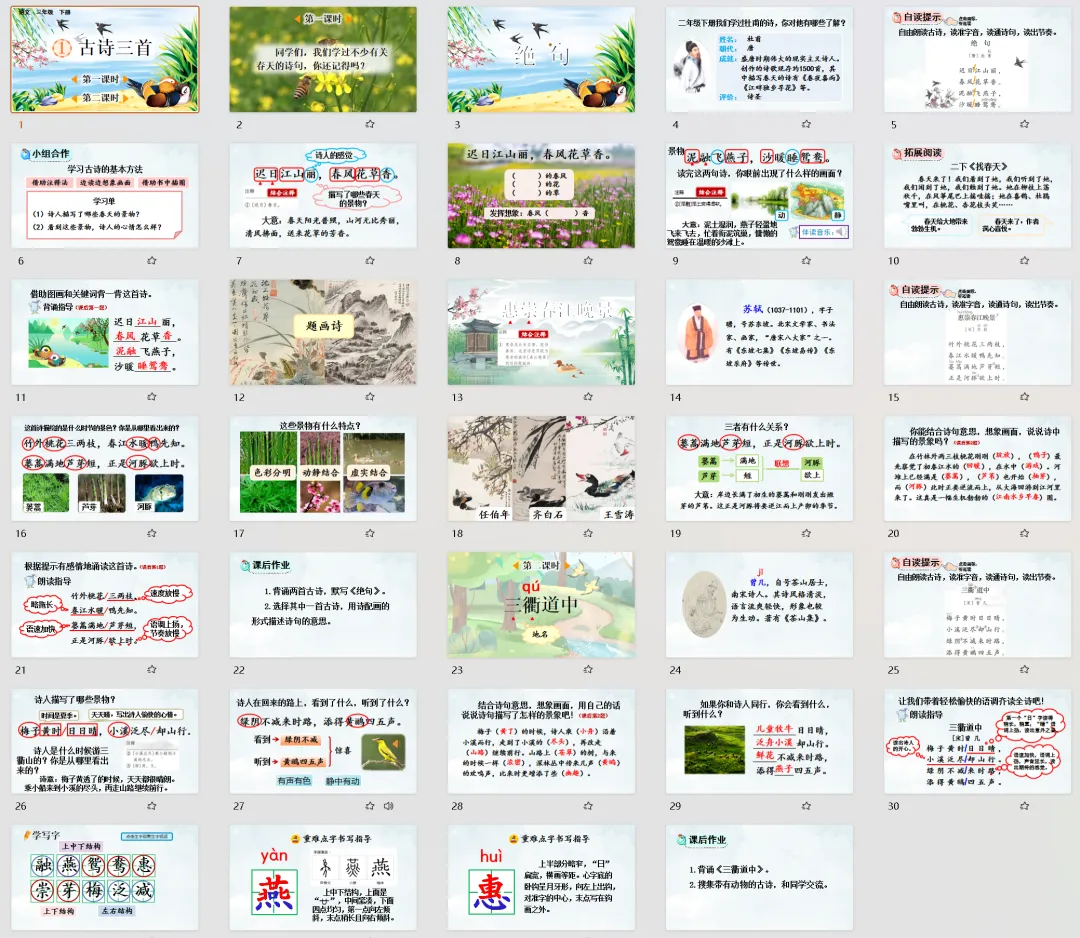Select slide 18 thumbnail with painters' duck paintings
This screenshot has height=938, width=1080.
pyautogui.click(x=541, y=468)
